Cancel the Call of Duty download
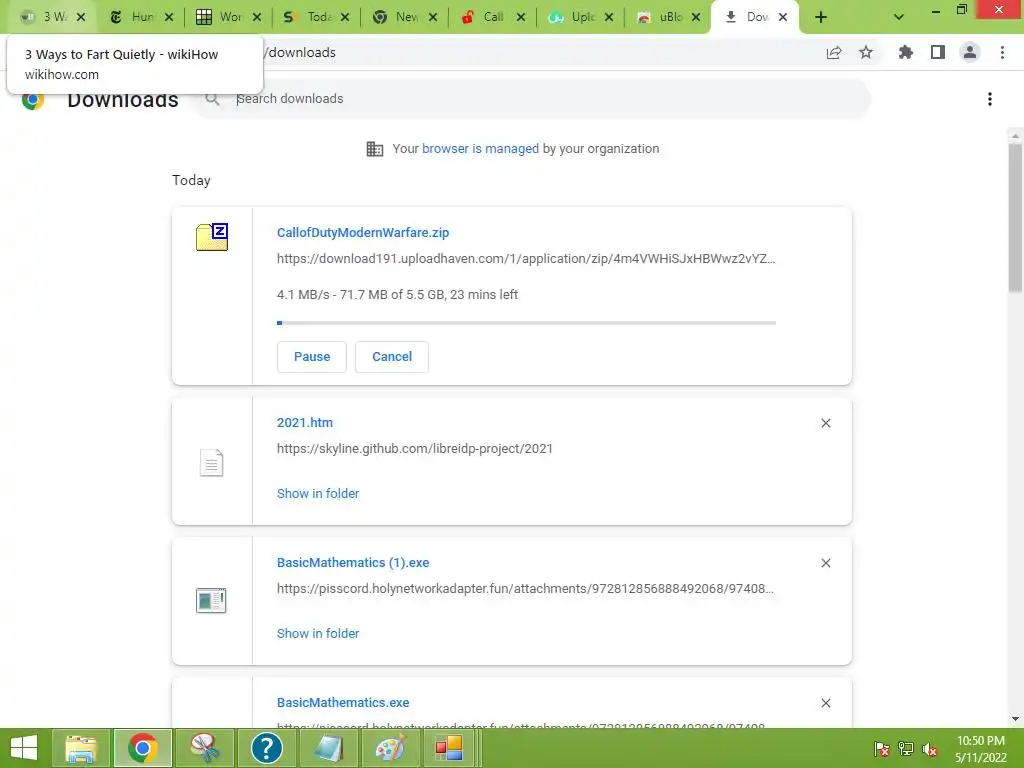This screenshot has height=768, width=1024. pyautogui.click(x=392, y=357)
